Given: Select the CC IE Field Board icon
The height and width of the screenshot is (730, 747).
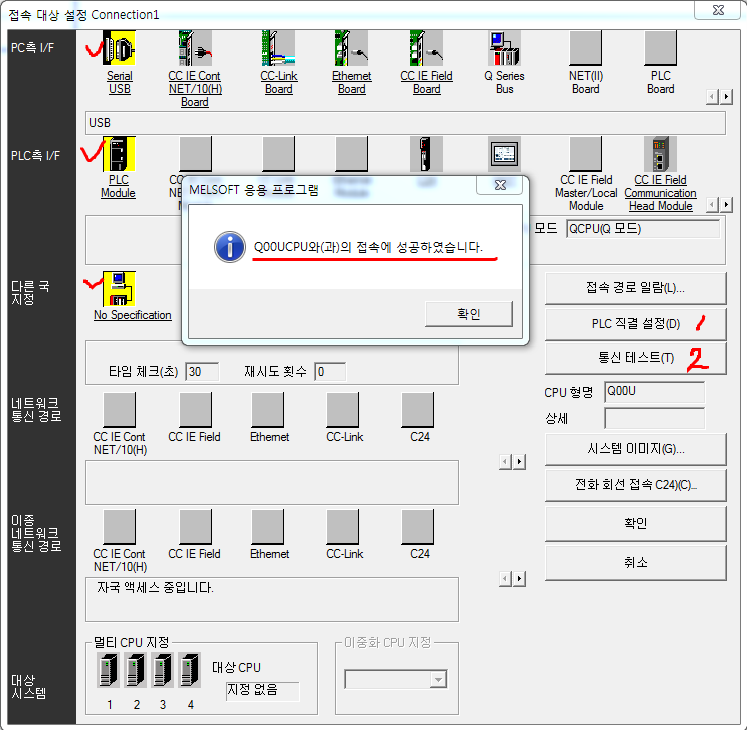Looking at the screenshot, I should tap(426, 48).
